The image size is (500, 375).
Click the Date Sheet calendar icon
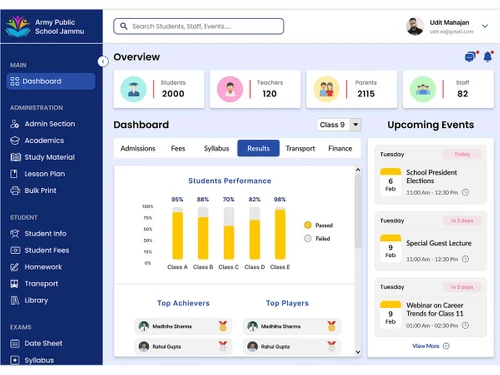pyautogui.click(x=15, y=343)
